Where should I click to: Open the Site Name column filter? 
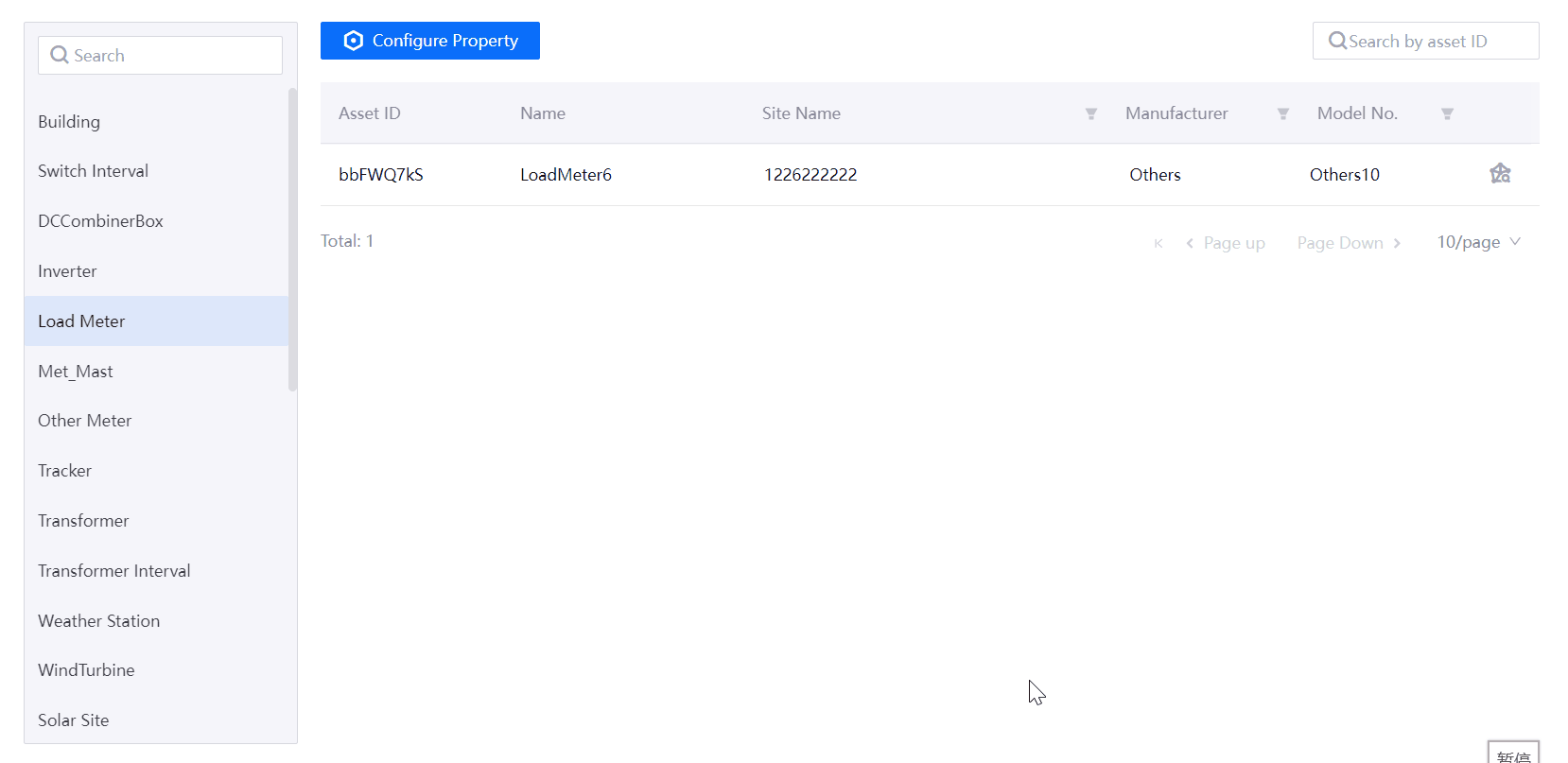(1090, 113)
